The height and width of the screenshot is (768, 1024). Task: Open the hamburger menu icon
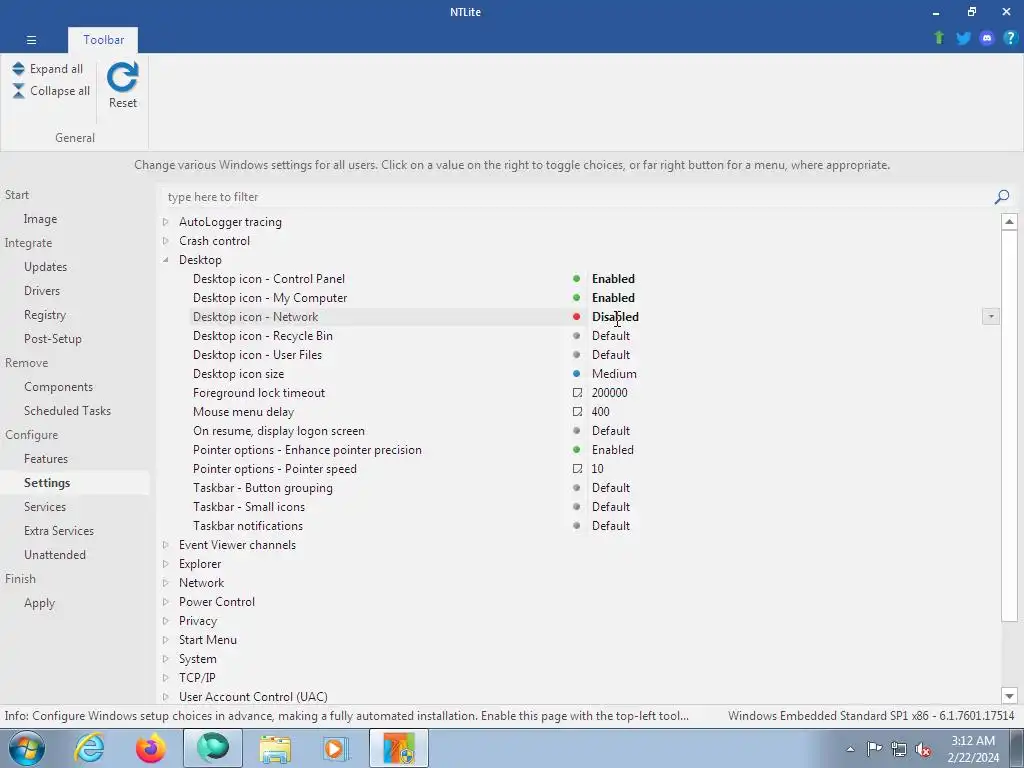tap(31, 40)
